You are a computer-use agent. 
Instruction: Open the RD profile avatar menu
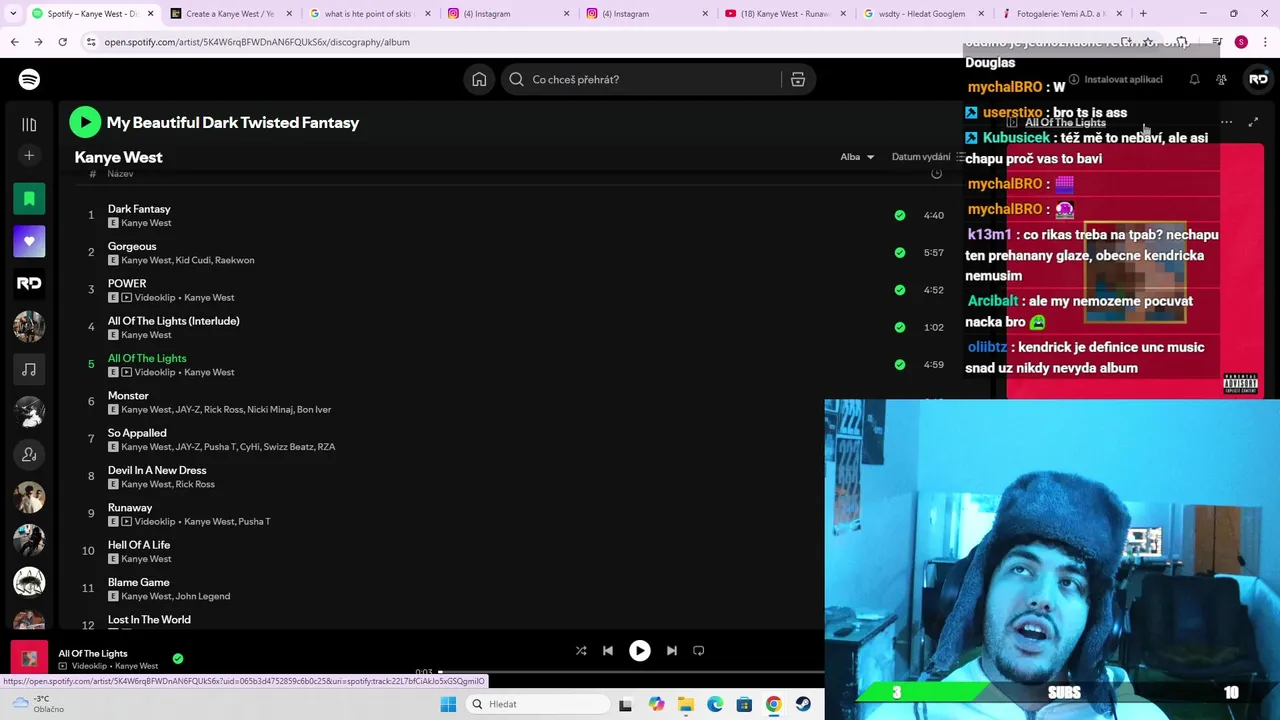click(1258, 79)
